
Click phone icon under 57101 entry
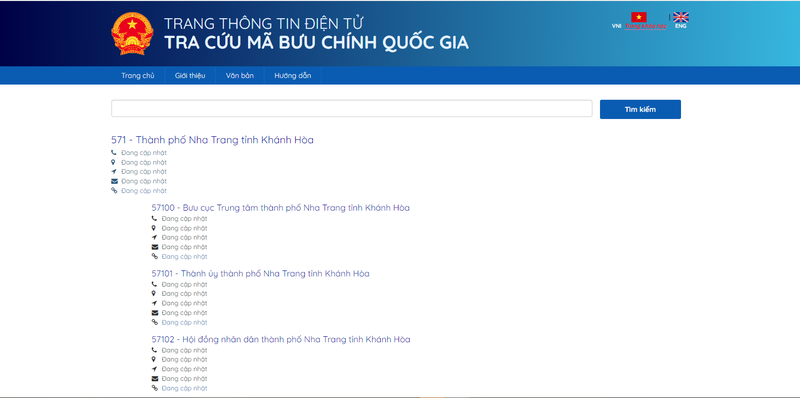155,284
